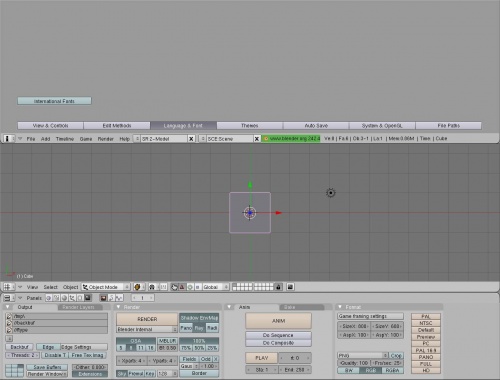Switch to the System & OpenGL tab

point(382,126)
